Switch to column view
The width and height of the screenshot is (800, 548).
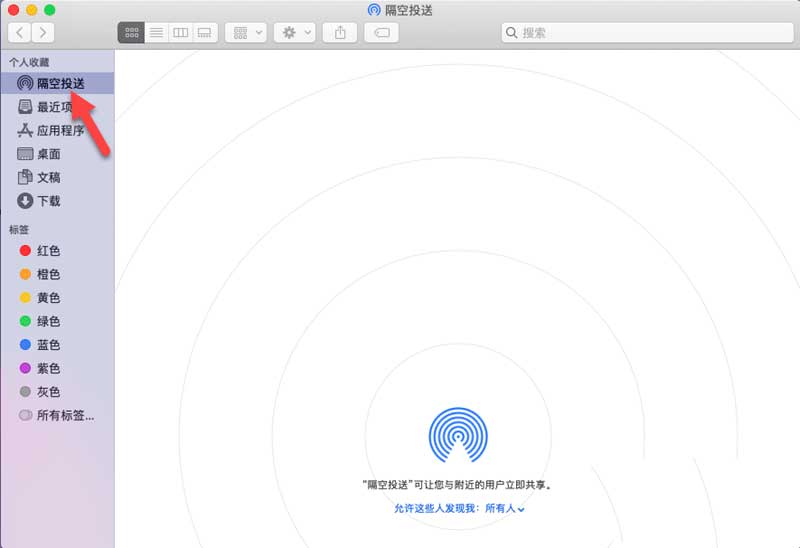click(181, 33)
